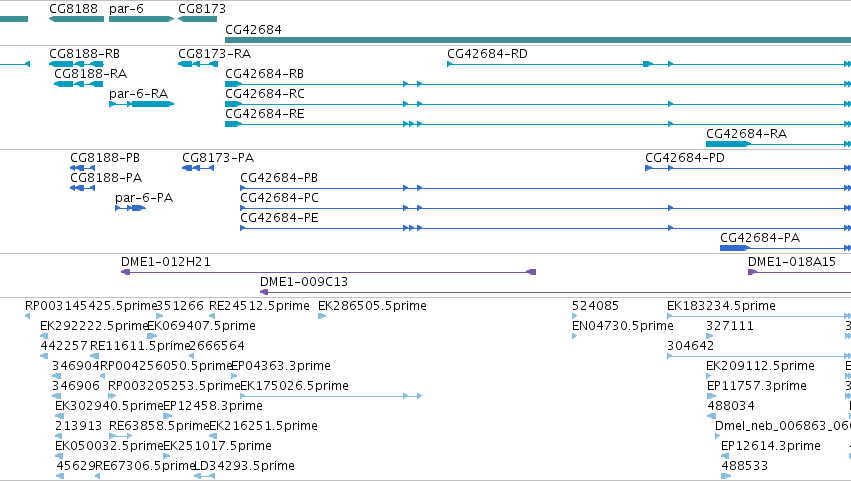The height and width of the screenshot is (481, 851).
Task: Click EST label EK292222.5prime
Action: point(94,326)
